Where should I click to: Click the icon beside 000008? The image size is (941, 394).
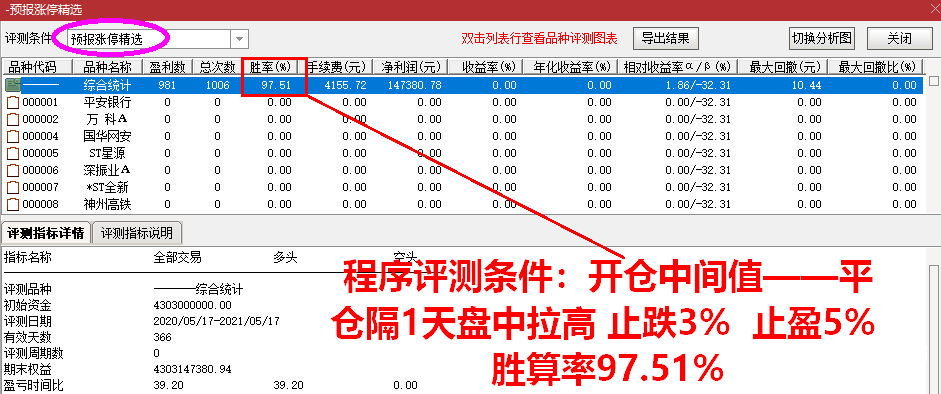tap(13, 204)
